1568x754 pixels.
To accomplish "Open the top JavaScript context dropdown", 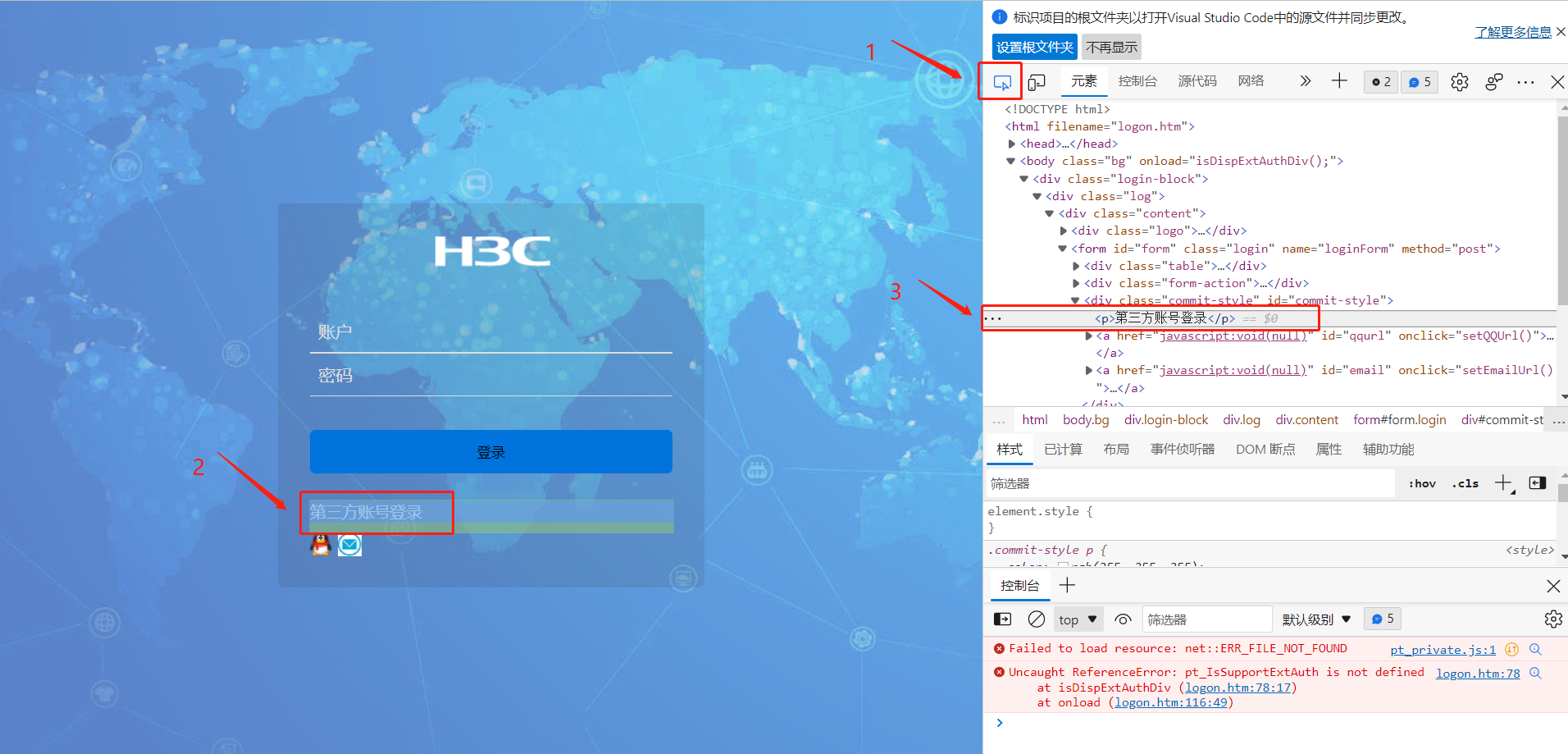I will [1078, 619].
